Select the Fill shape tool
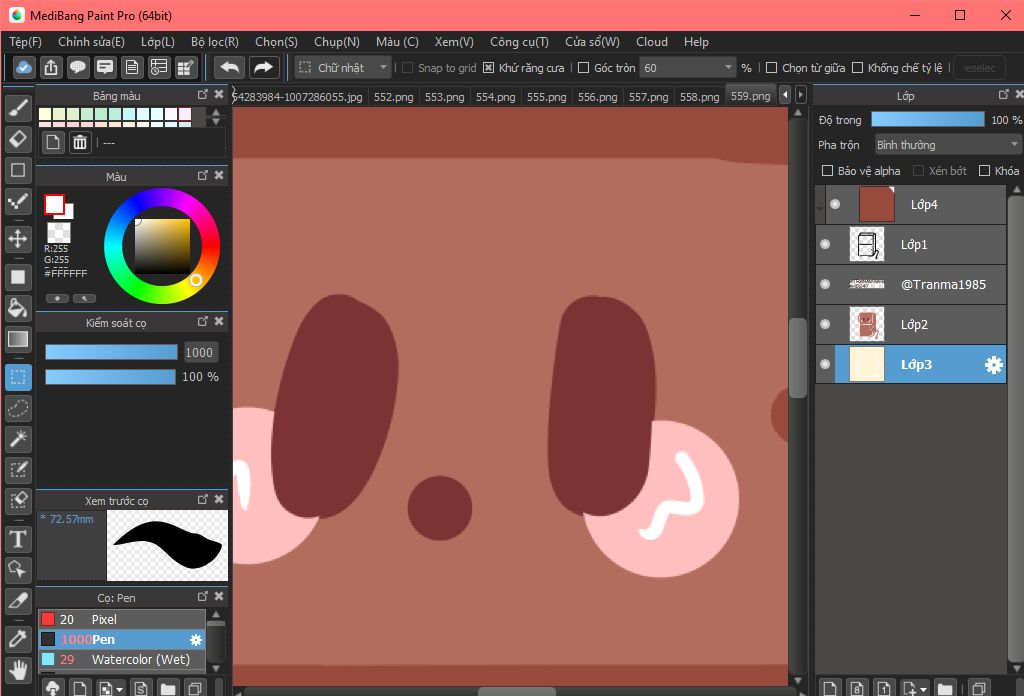Viewport: 1024px width, 696px height. (18, 277)
